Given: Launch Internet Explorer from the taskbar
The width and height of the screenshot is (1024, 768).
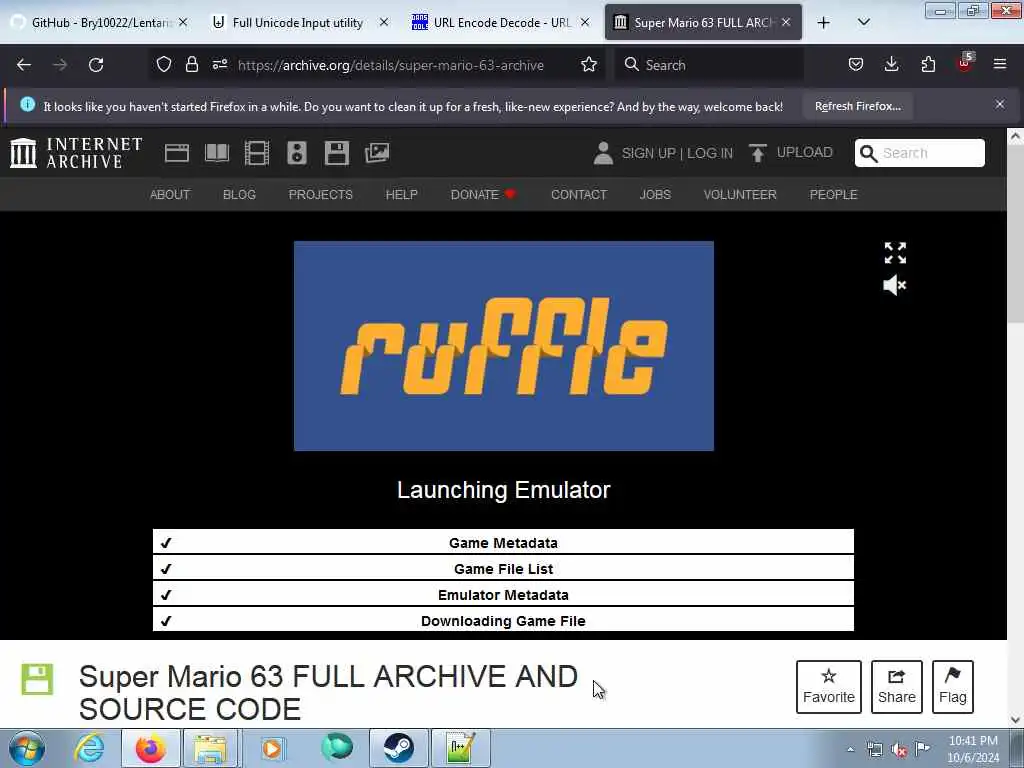Looking at the screenshot, I should 89,748.
